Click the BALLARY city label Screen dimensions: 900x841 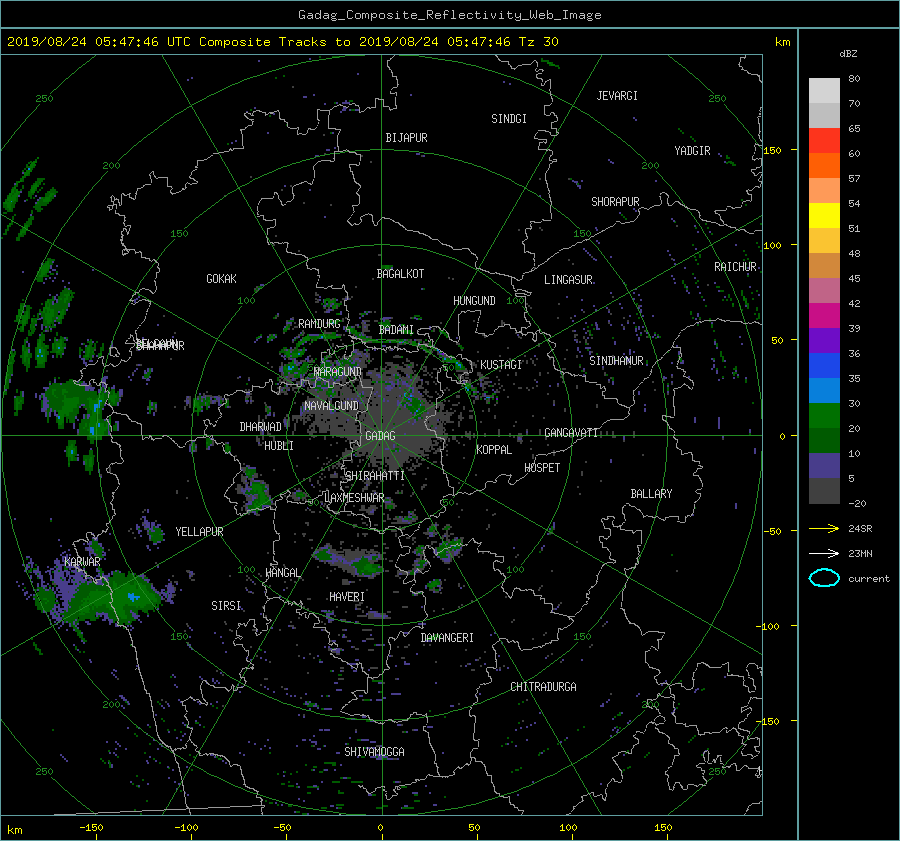point(651,494)
